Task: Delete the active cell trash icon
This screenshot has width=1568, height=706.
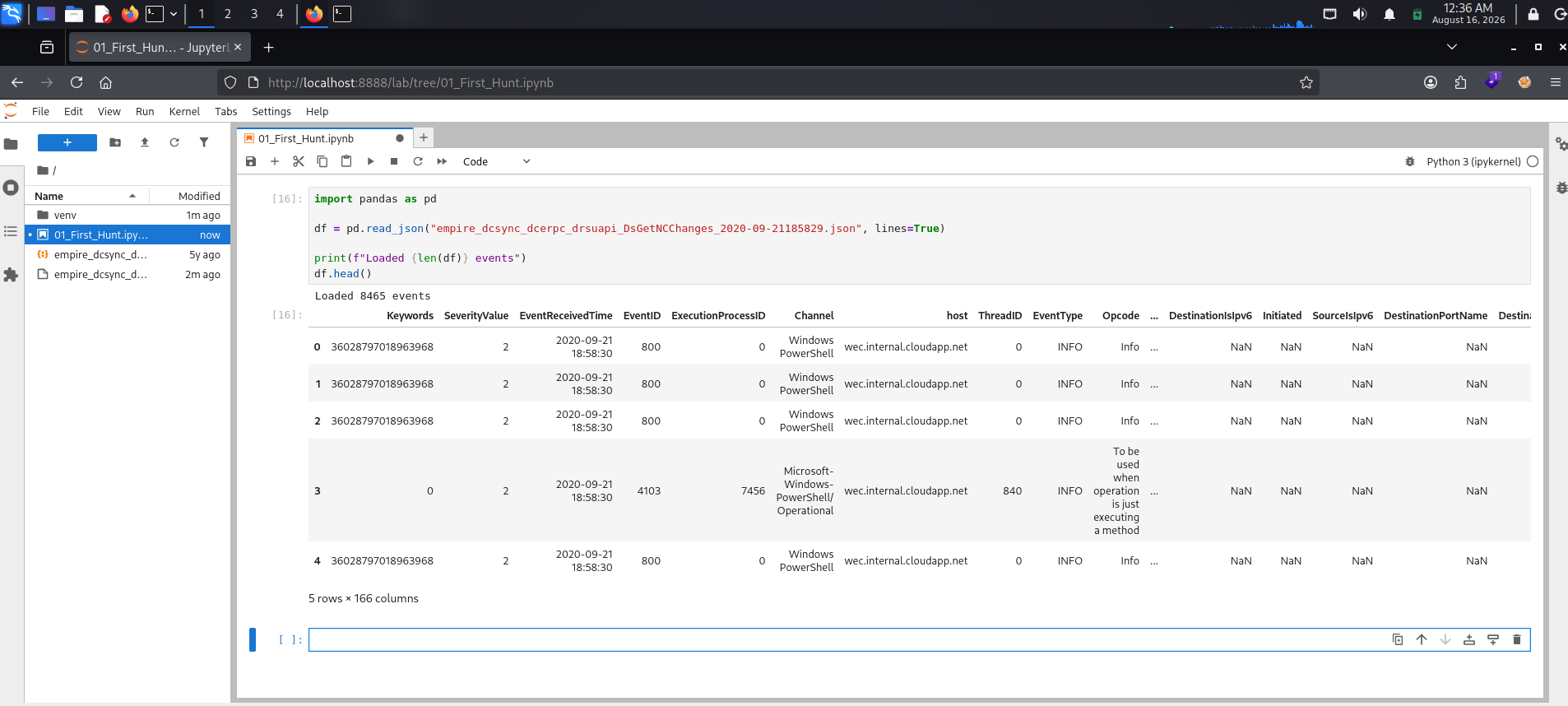Action: 1517,639
